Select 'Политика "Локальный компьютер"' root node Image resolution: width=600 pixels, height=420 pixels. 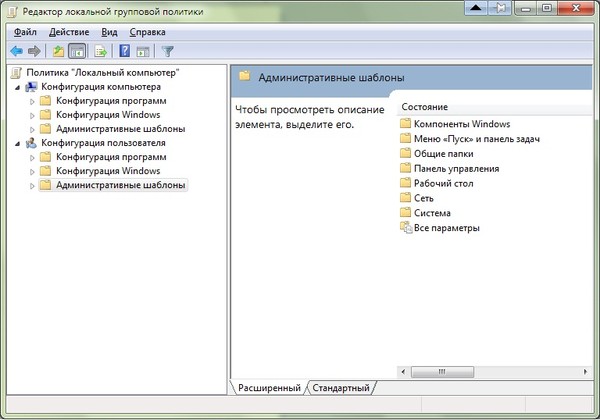(x=103, y=72)
